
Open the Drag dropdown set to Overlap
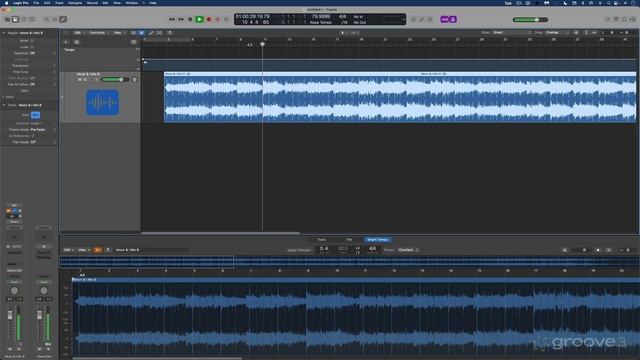[557, 33]
